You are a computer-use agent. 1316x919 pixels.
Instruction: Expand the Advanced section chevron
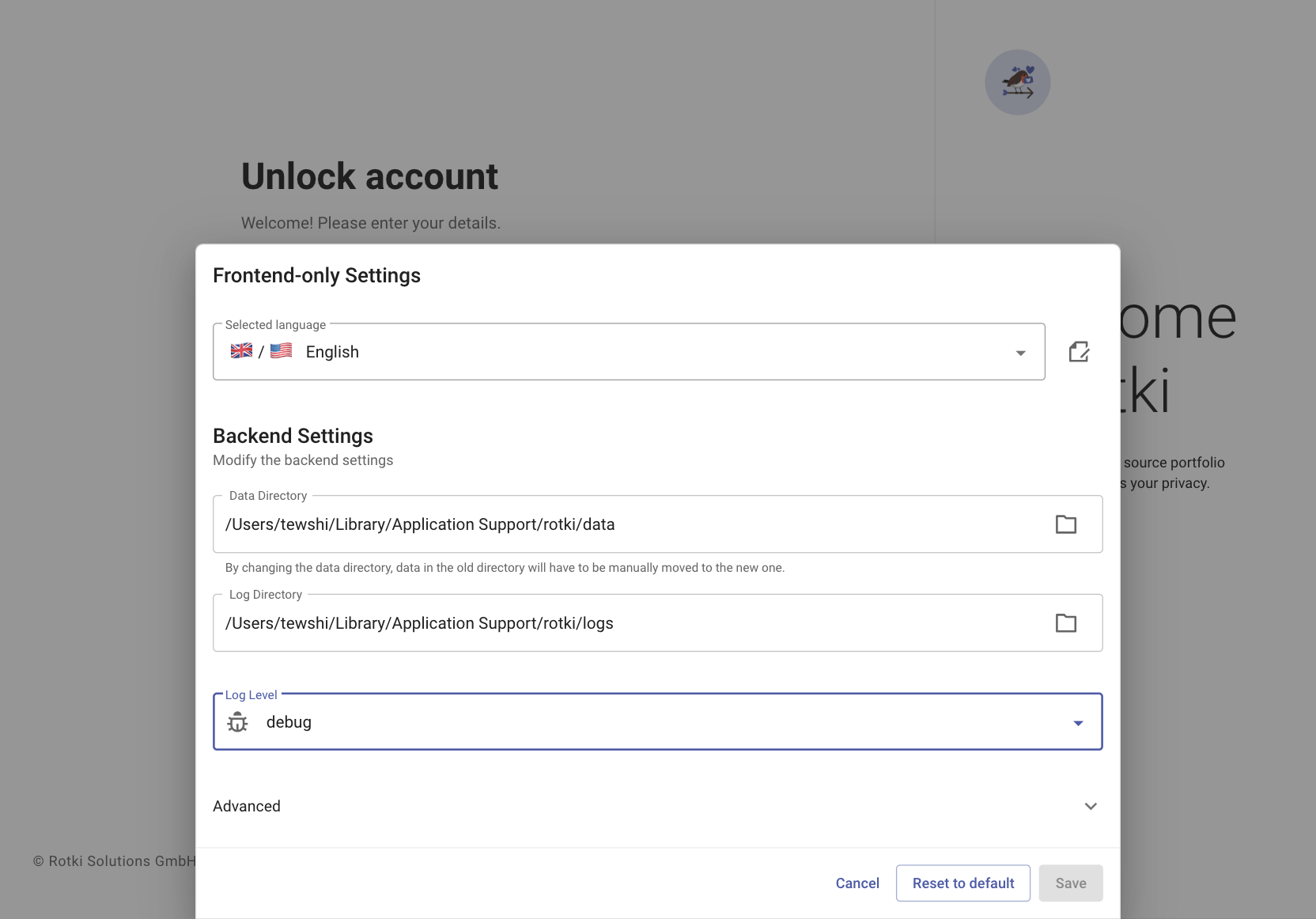coord(1091,807)
